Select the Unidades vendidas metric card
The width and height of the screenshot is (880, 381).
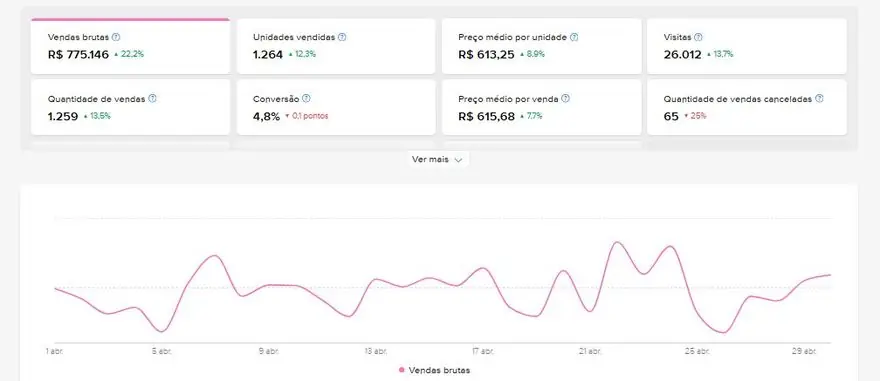[x=336, y=46]
